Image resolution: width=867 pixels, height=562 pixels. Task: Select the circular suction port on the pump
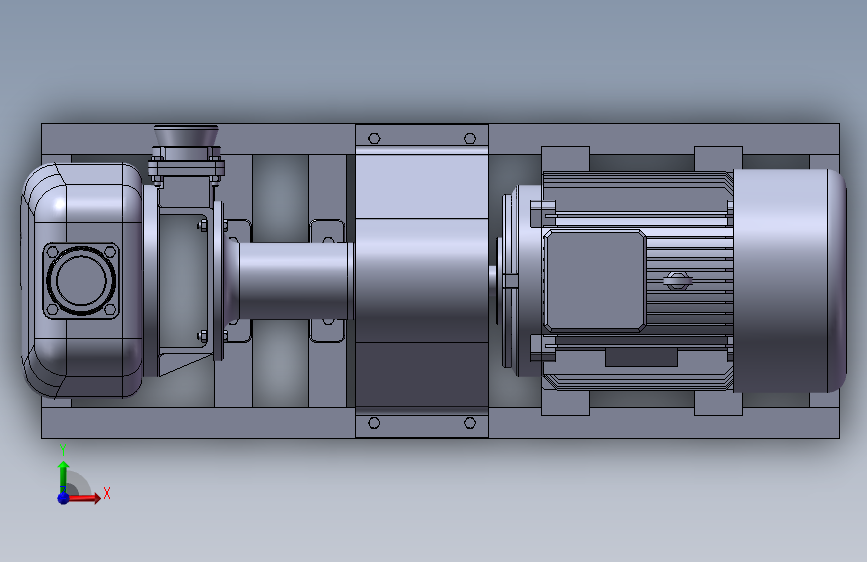[81, 280]
